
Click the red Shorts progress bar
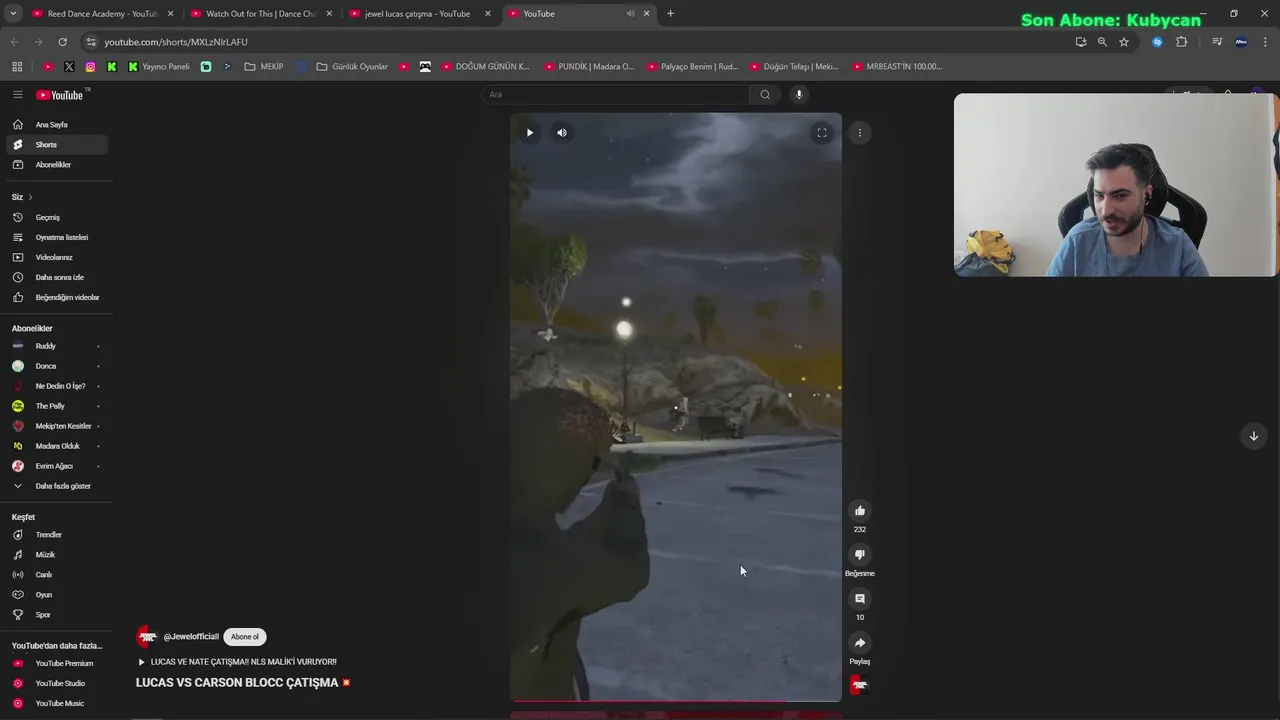click(676, 701)
